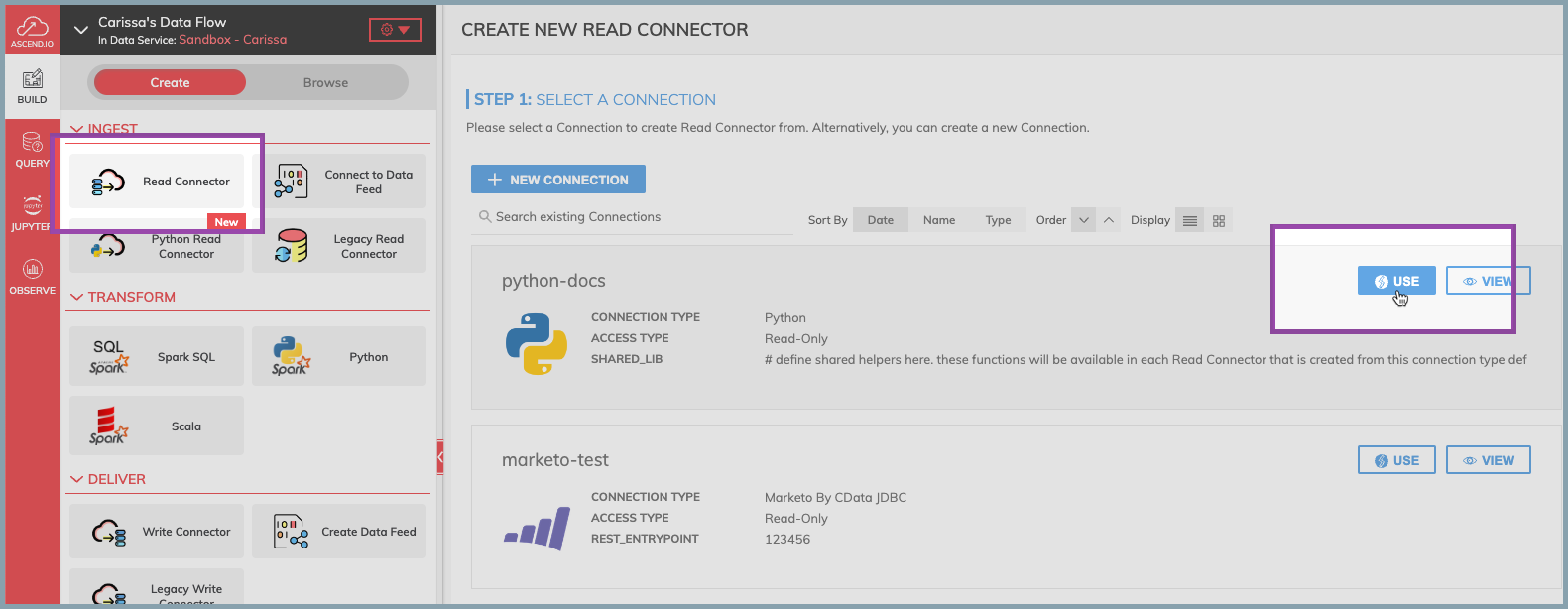Sort connections by Name
Image resolution: width=1568 pixels, height=609 pixels.
pyautogui.click(x=939, y=220)
